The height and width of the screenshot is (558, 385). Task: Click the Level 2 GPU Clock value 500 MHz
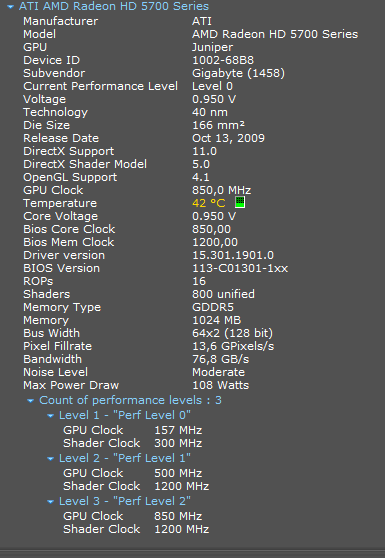[178, 473]
